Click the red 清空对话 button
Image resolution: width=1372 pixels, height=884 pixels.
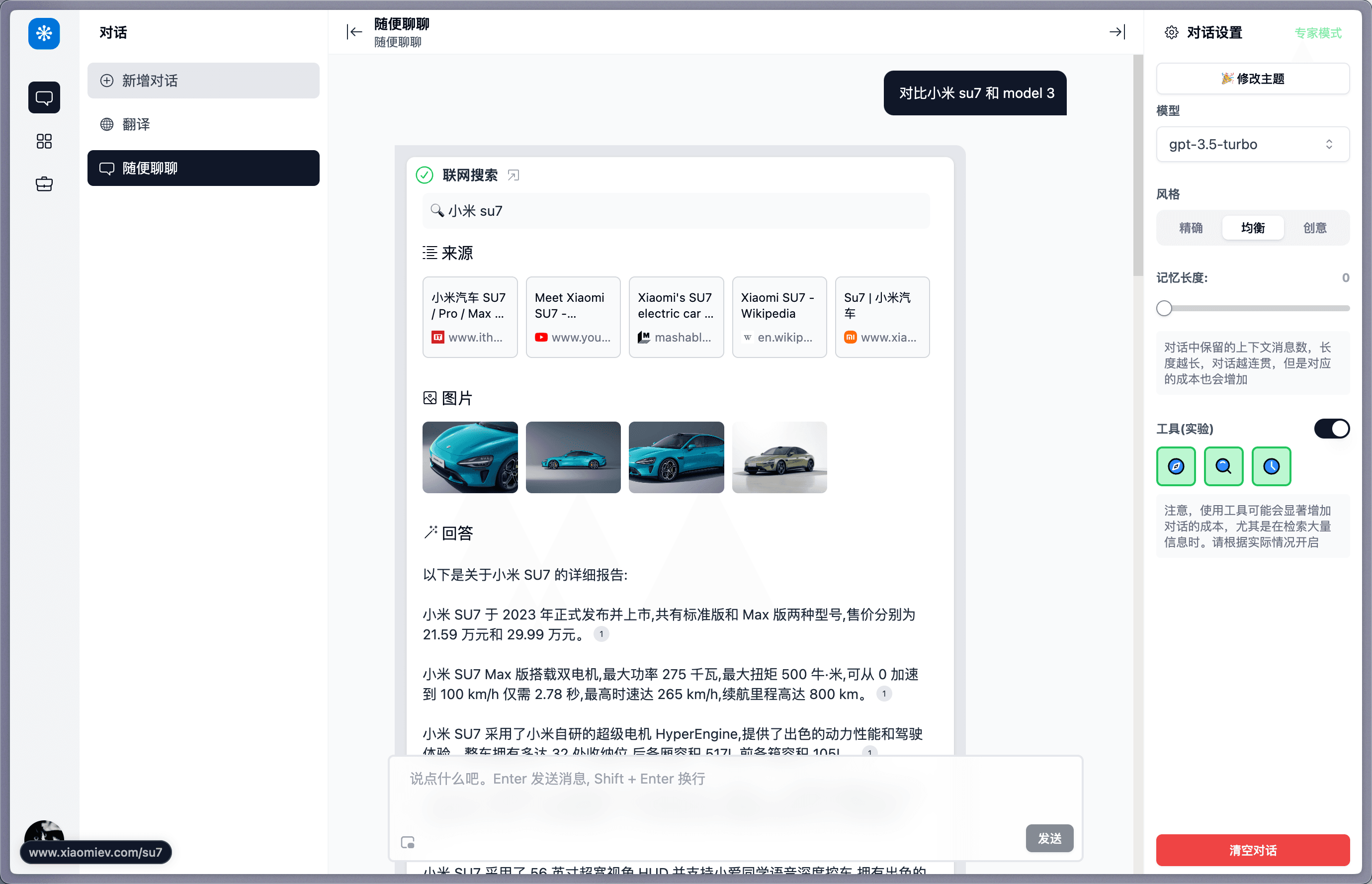[1252, 850]
